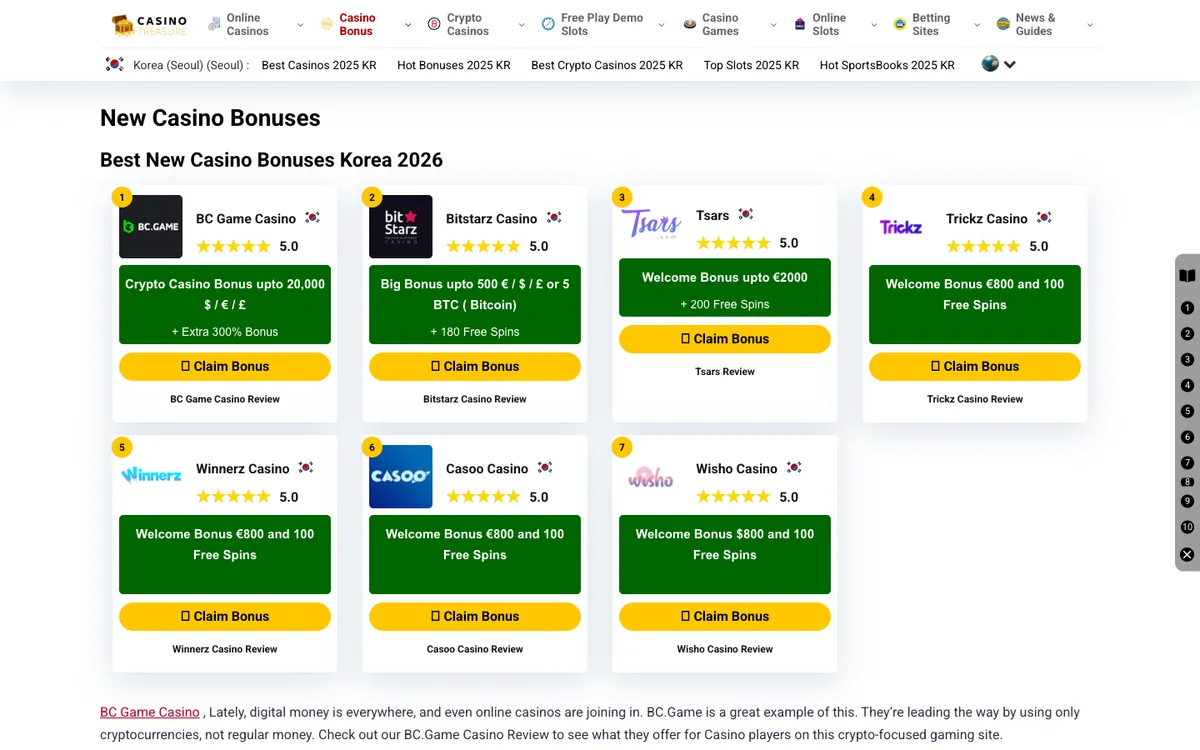Jump to section 8 in side index
Image resolution: width=1200 pixels, height=750 pixels.
(1187, 482)
